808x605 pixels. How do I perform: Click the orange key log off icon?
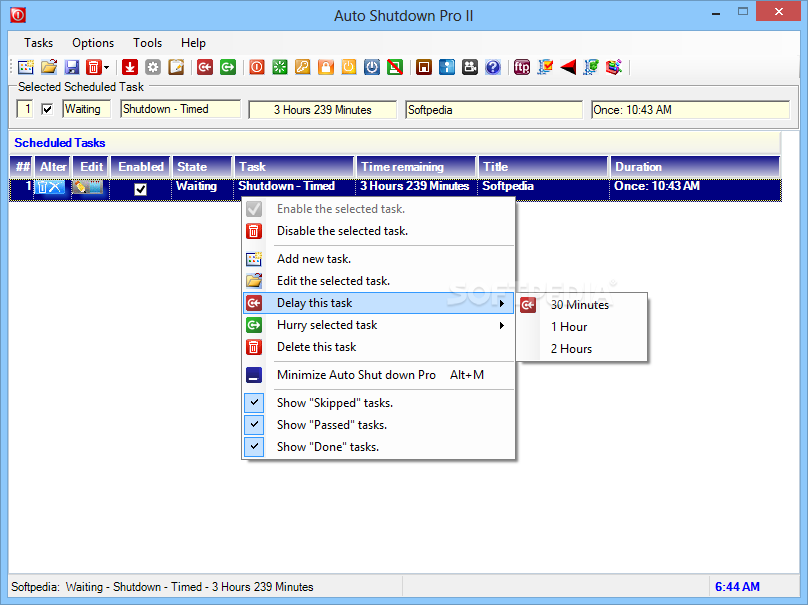(302, 68)
